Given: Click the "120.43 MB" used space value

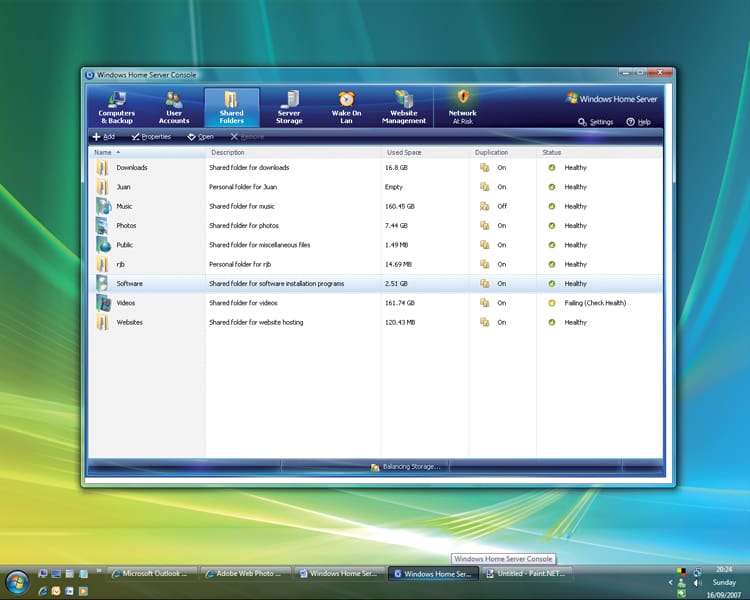Looking at the screenshot, I should point(400,322).
